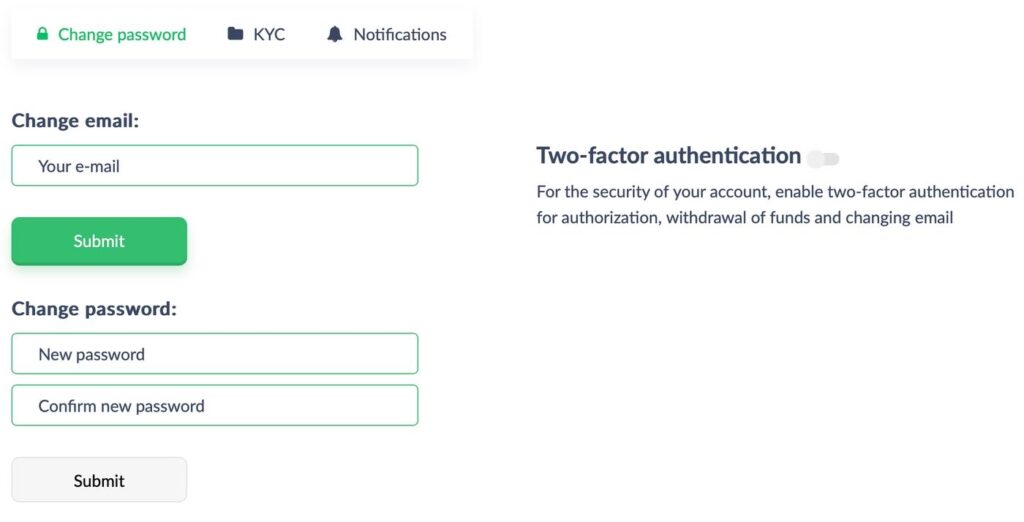Click the 'For the security of your account' line
This screenshot has width=1024, height=522.
tap(775, 192)
